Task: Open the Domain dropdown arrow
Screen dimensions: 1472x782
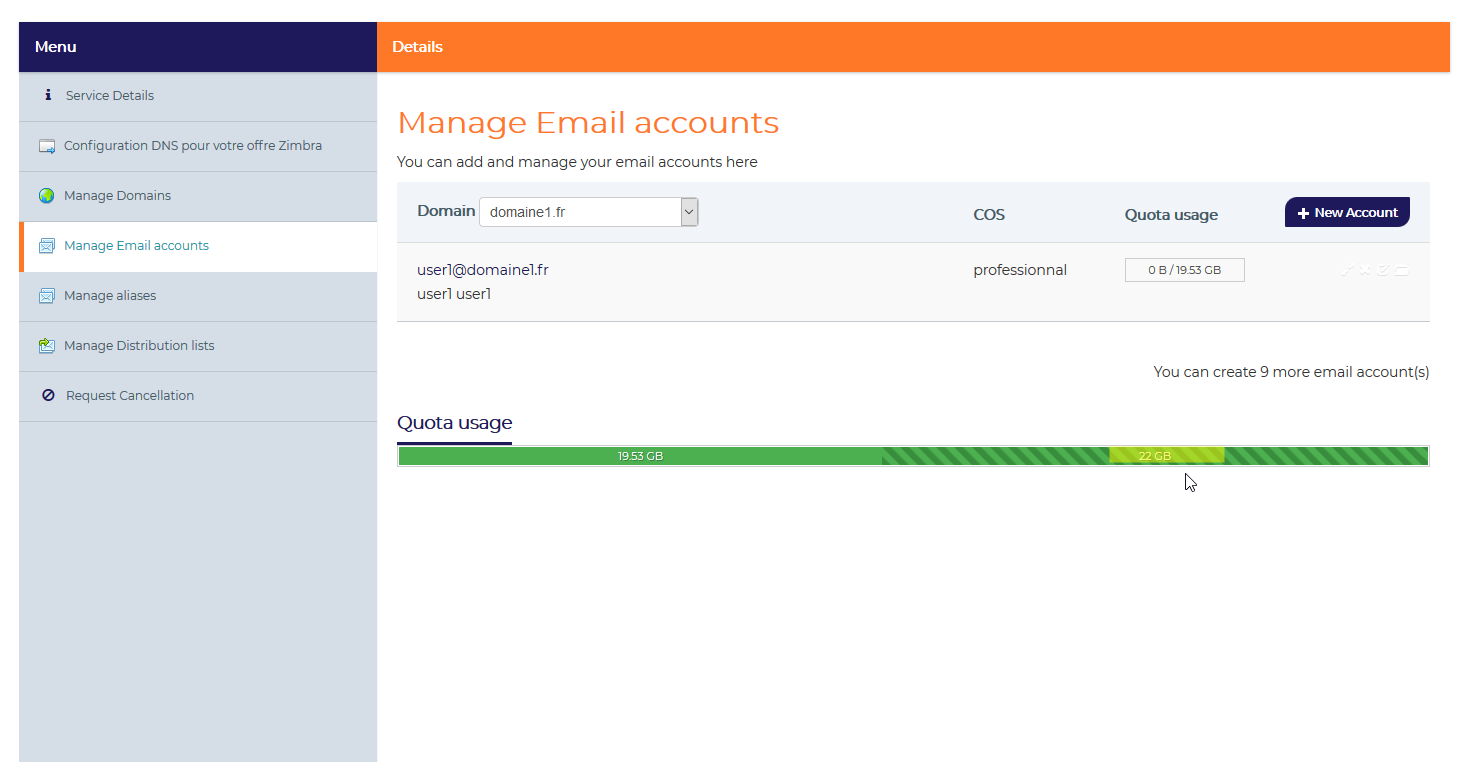Action: click(x=689, y=212)
